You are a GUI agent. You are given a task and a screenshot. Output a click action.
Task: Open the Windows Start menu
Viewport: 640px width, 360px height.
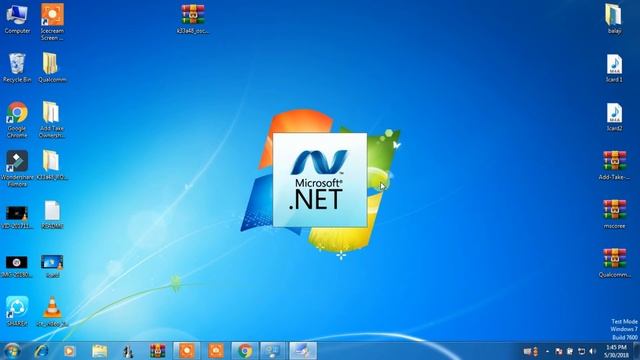(x=12, y=351)
